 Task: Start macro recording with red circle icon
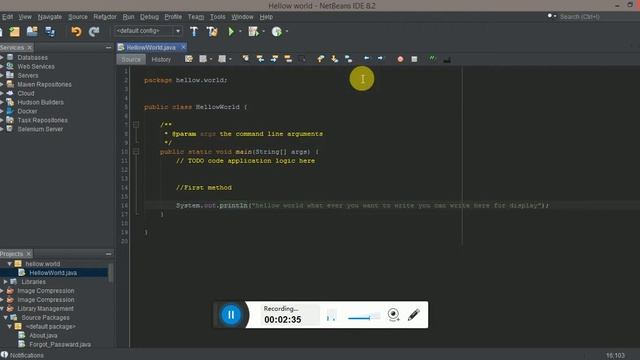(400, 59)
